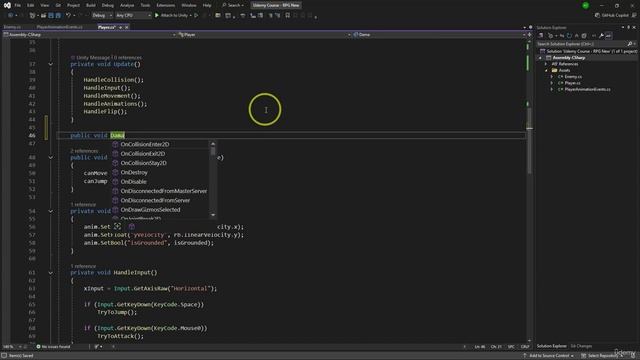Collapse the HandleInput method fold arrow
640x360 pixels.
pos(51,272)
